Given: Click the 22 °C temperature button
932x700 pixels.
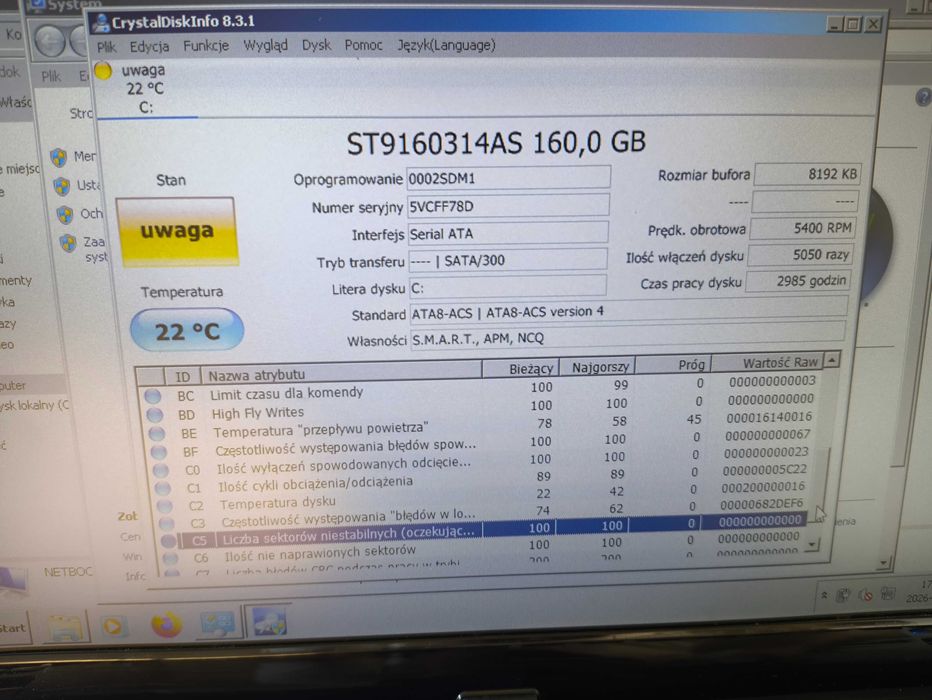Looking at the screenshot, I should [x=187, y=330].
